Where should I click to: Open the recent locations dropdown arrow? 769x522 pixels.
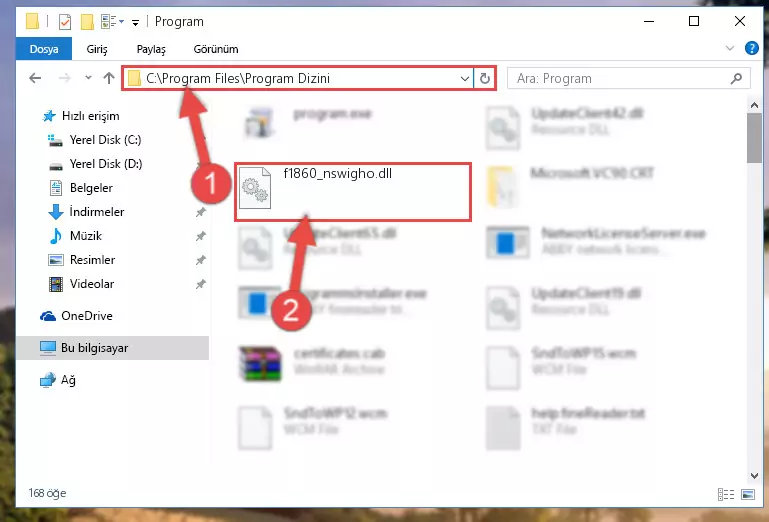pos(88,78)
